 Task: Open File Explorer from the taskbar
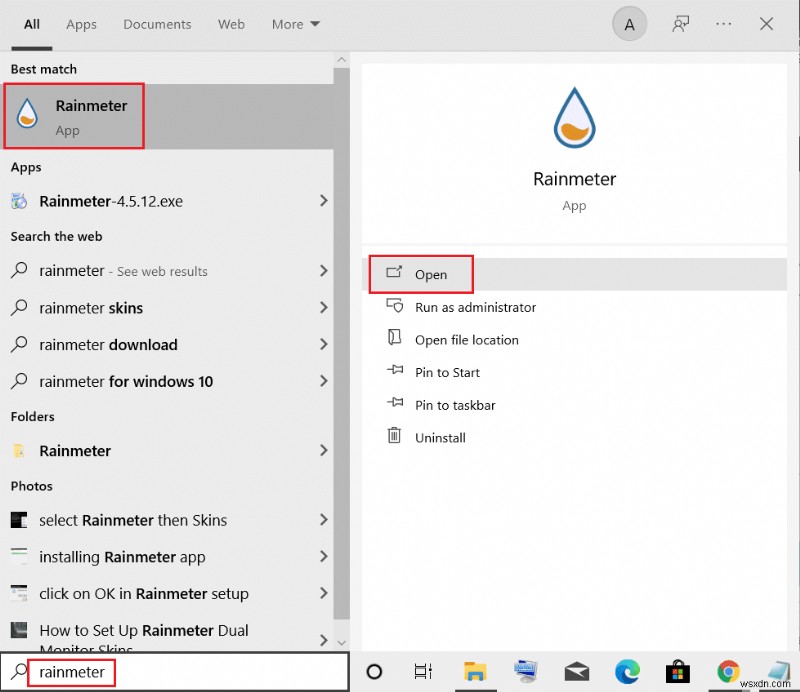475,672
